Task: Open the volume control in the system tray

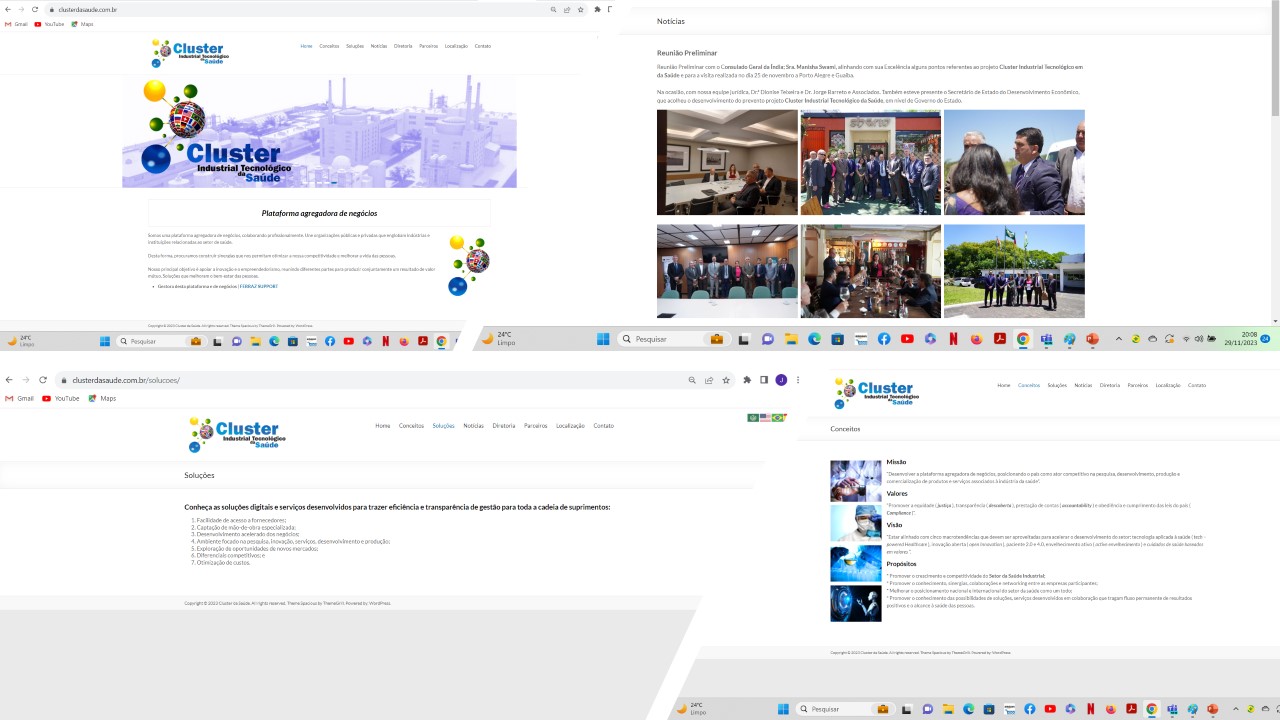Action: click(1198, 339)
